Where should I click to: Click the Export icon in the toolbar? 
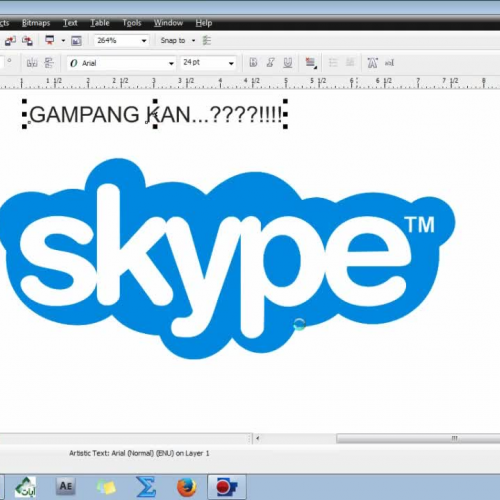point(27,41)
